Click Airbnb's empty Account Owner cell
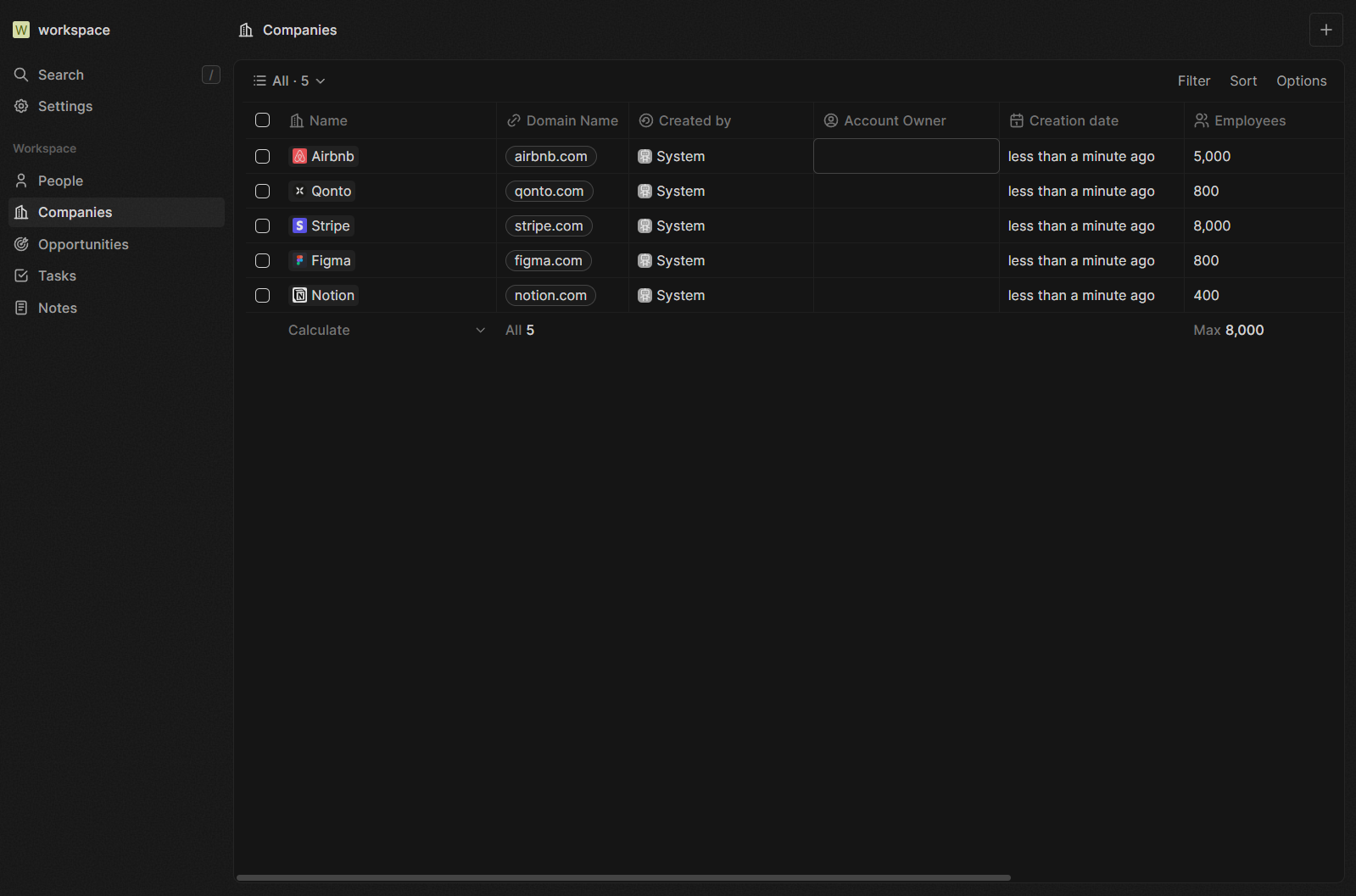Image resolution: width=1356 pixels, height=896 pixels. pyautogui.click(x=906, y=156)
